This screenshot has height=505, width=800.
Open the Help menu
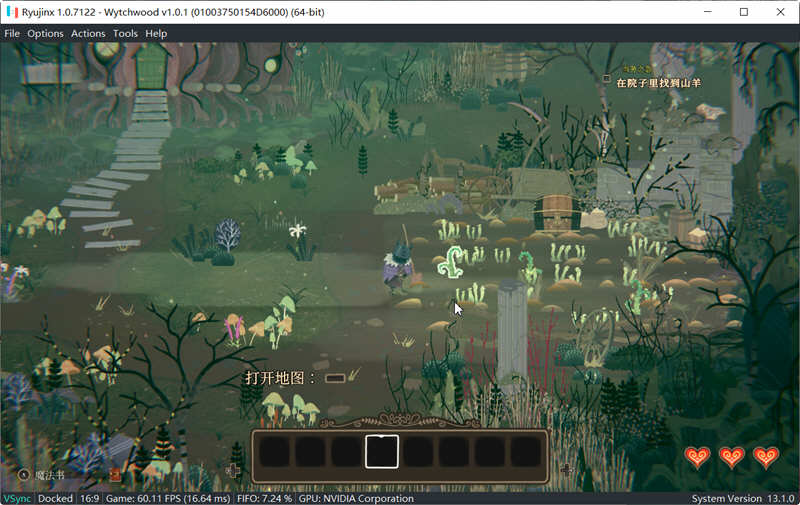pos(156,34)
